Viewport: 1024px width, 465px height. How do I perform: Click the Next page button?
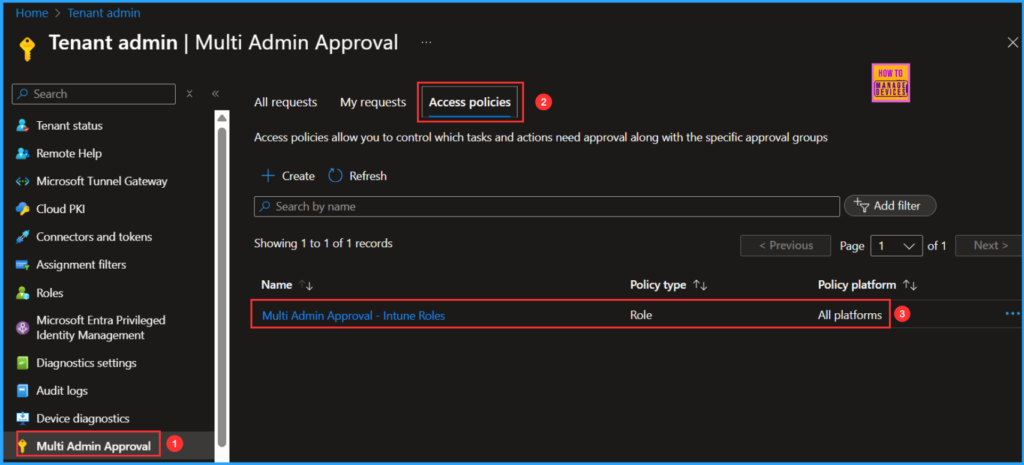click(x=989, y=246)
